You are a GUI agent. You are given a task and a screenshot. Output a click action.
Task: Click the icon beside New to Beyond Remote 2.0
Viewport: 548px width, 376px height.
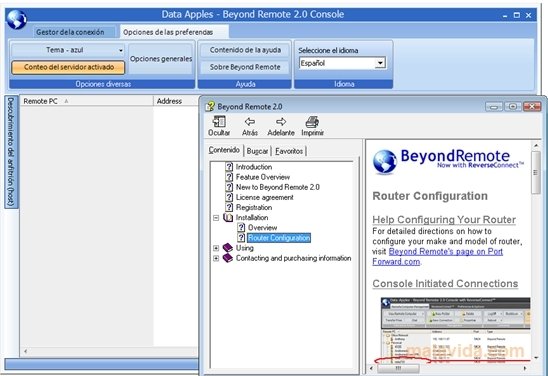click(x=229, y=187)
